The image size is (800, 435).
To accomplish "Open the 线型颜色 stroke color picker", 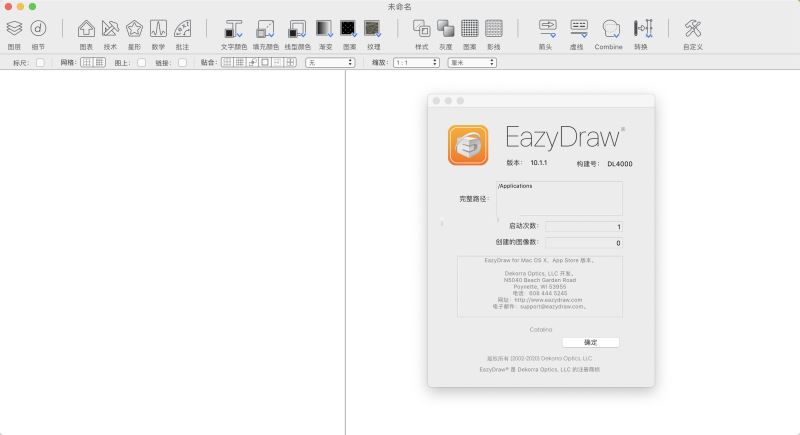I will [x=297, y=29].
